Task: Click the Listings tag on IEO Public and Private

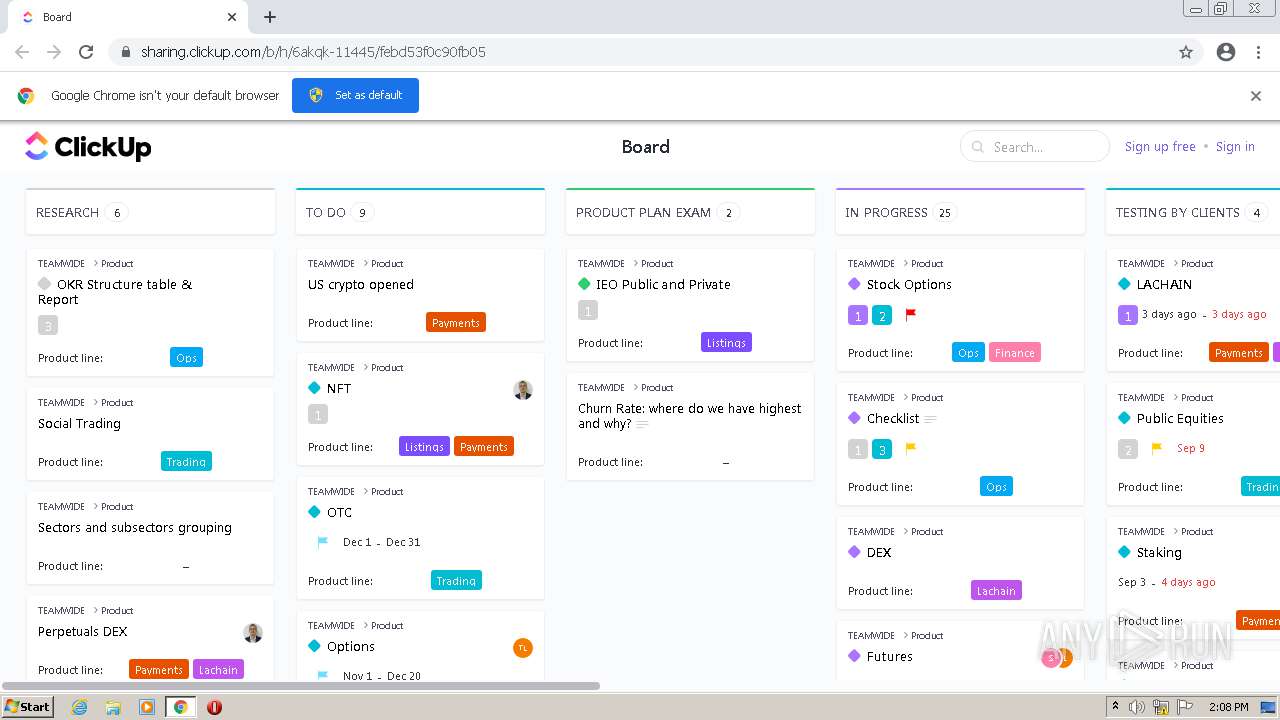Action: pos(726,343)
